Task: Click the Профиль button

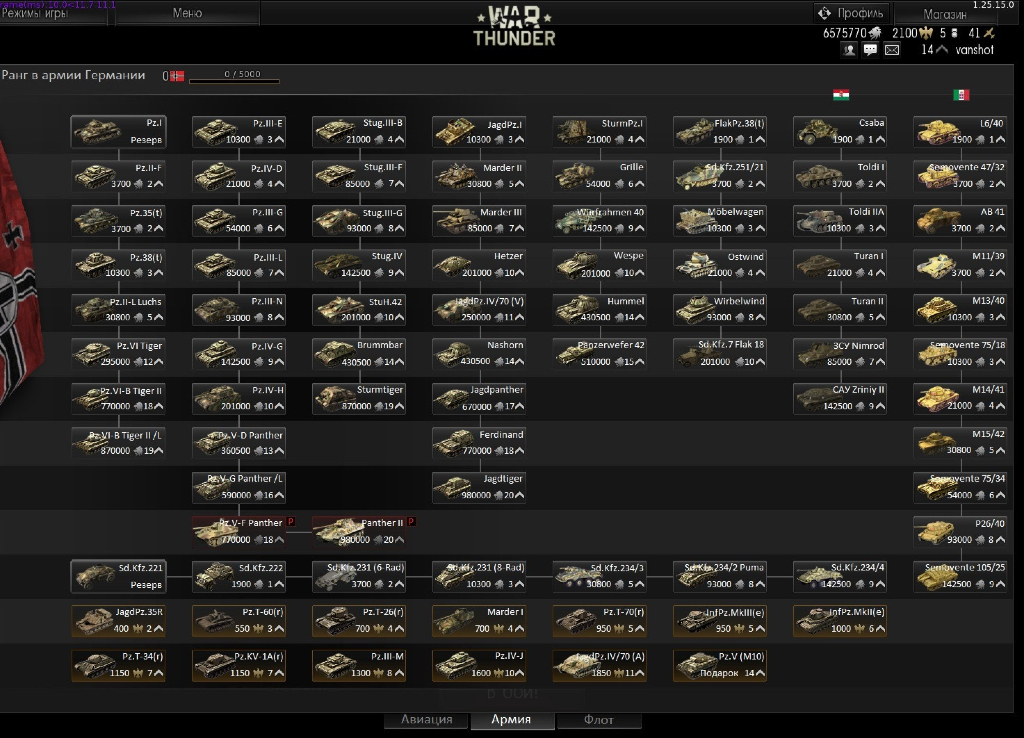Action: pyautogui.click(x=851, y=13)
